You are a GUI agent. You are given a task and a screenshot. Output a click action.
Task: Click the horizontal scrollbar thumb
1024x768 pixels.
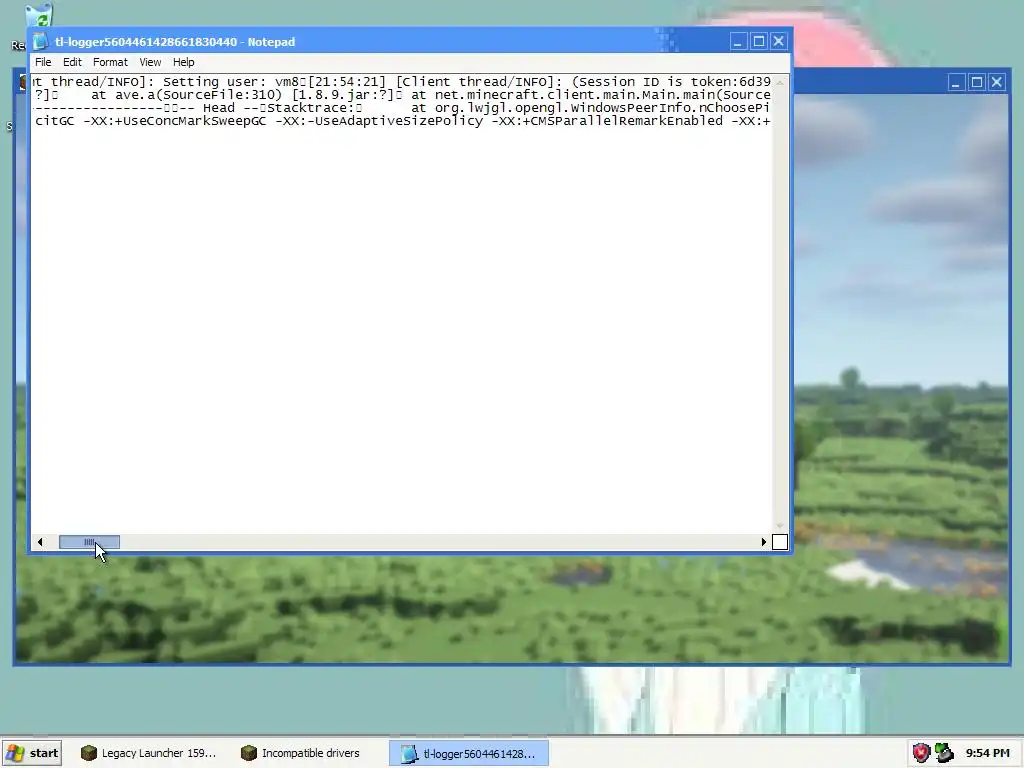click(89, 542)
